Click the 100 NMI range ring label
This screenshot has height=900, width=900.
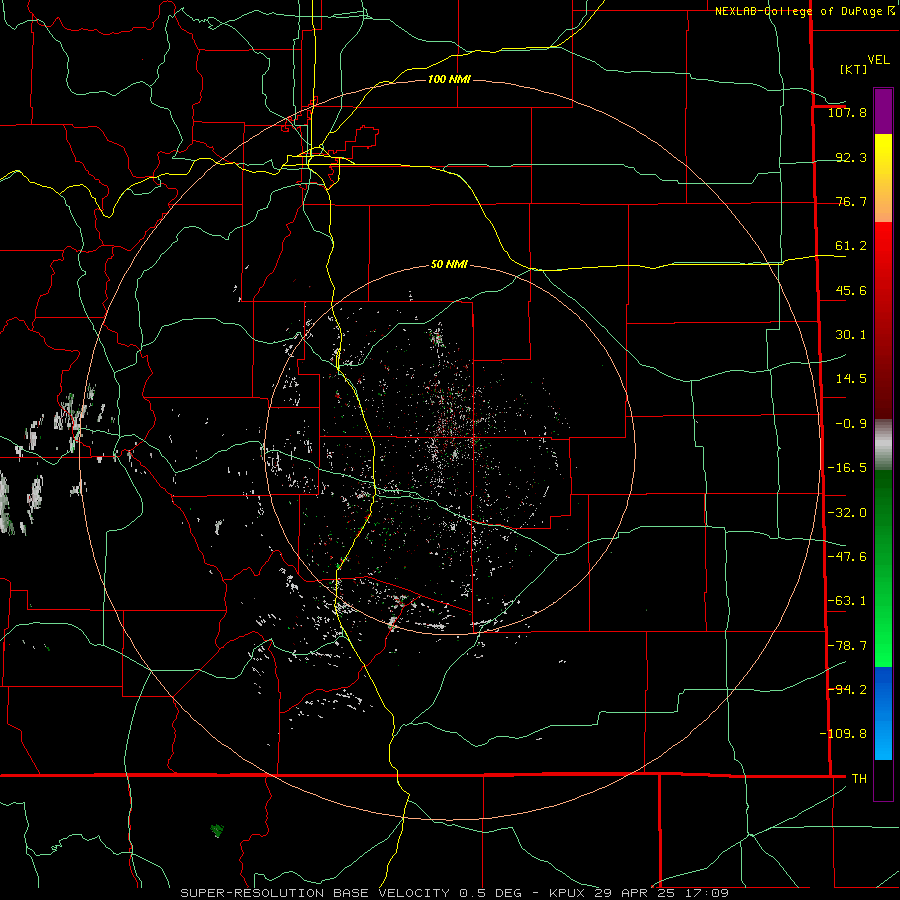click(x=449, y=79)
